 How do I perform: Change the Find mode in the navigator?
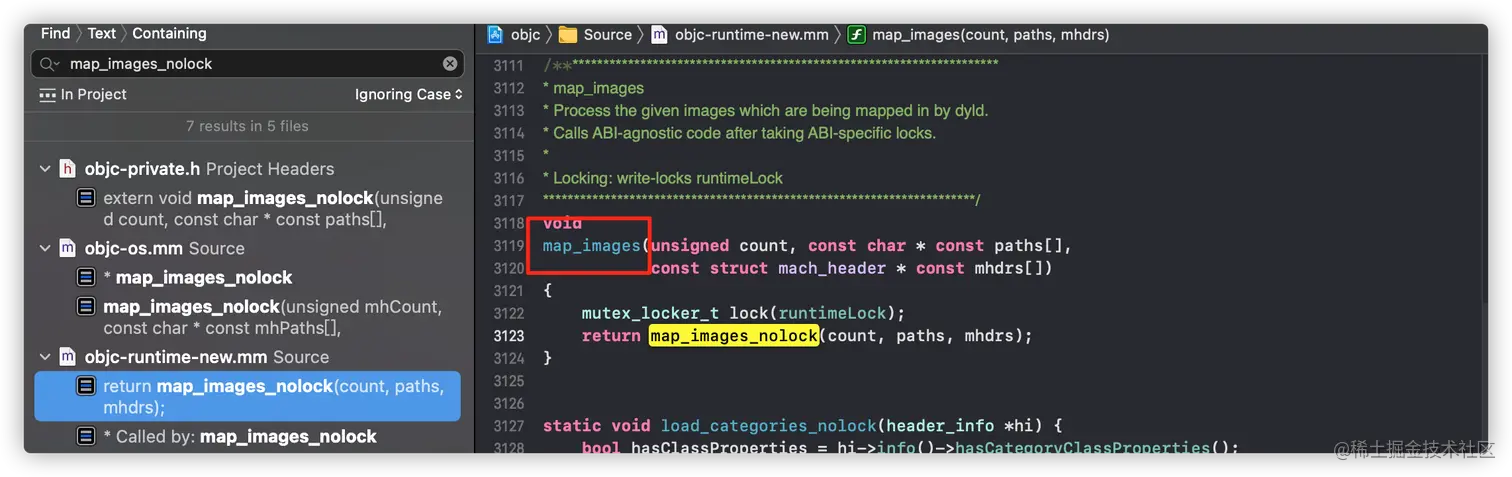pos(55,33)
